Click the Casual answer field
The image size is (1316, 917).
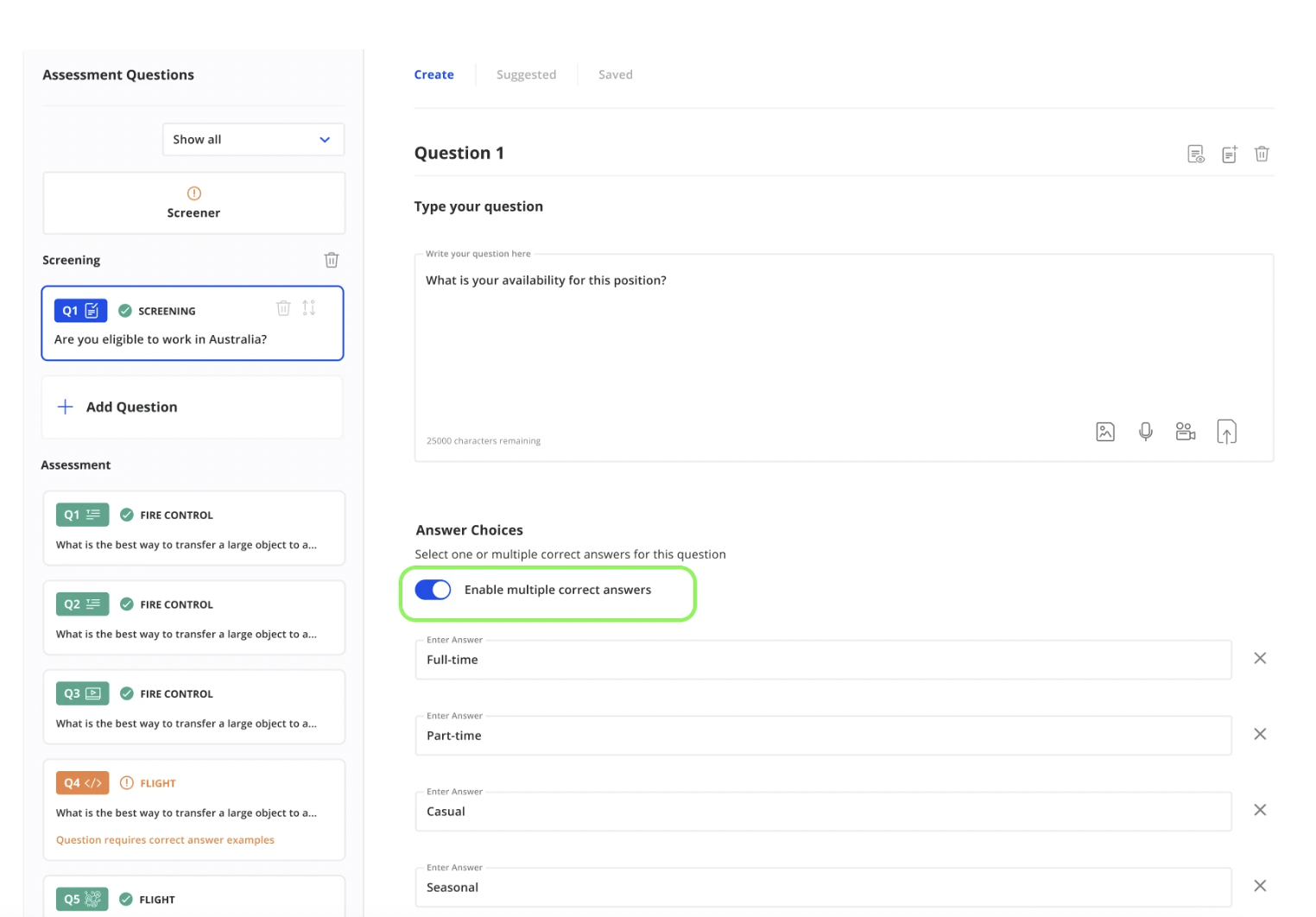click(823, 812)
